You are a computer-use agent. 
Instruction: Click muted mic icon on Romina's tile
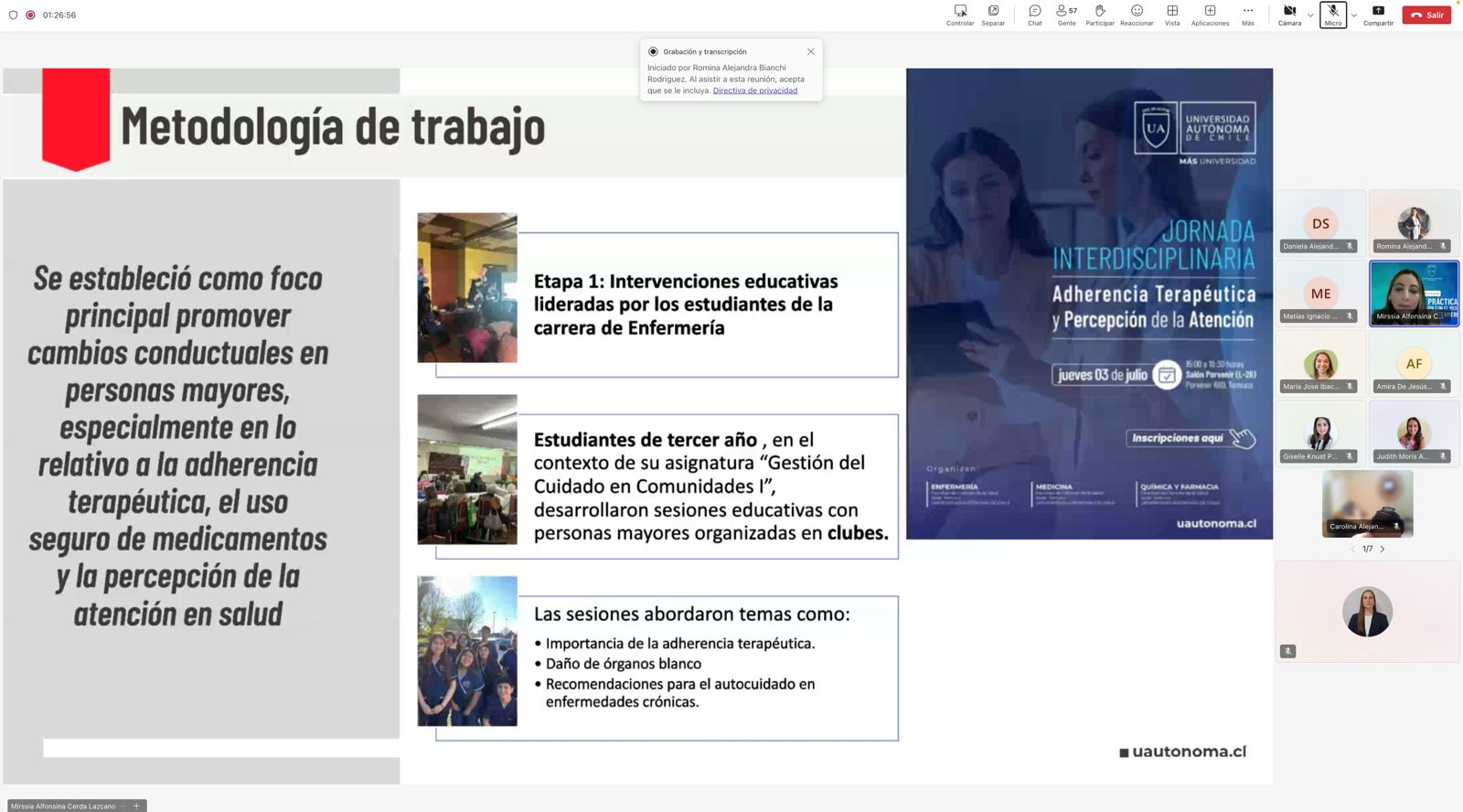tap(1443, 246)
